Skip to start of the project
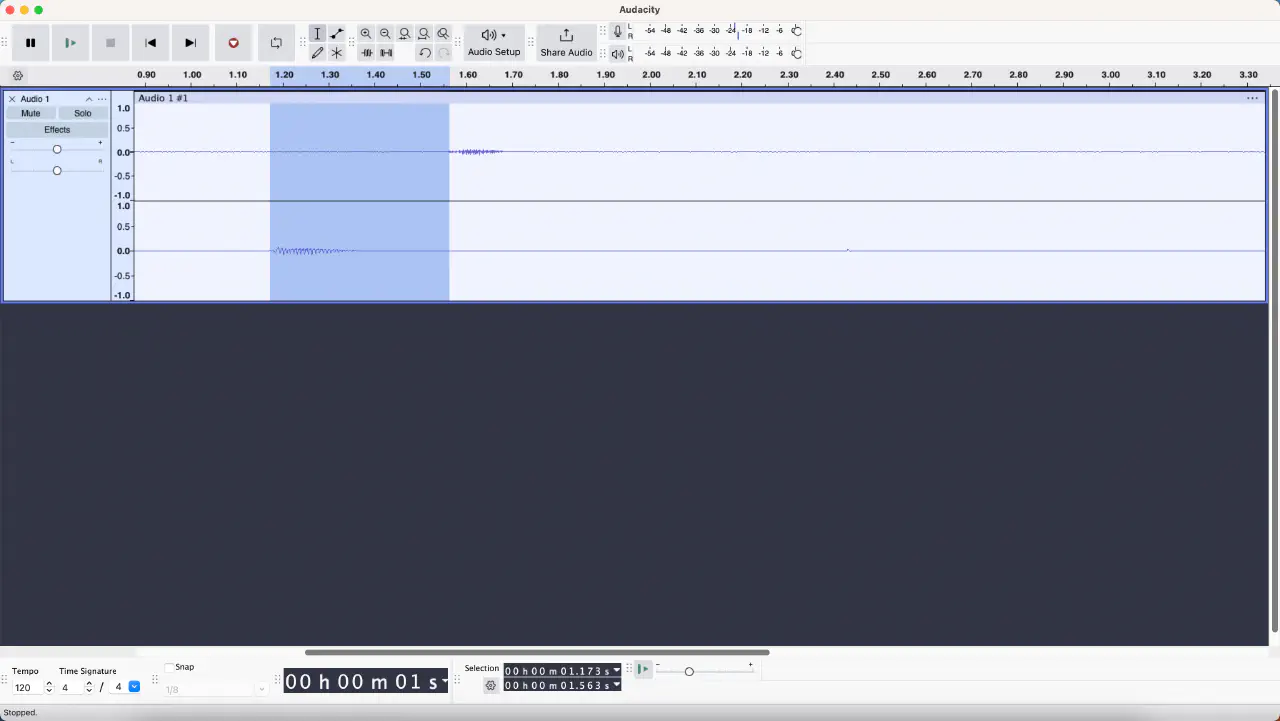The image size is (1280, 721). 150,43
